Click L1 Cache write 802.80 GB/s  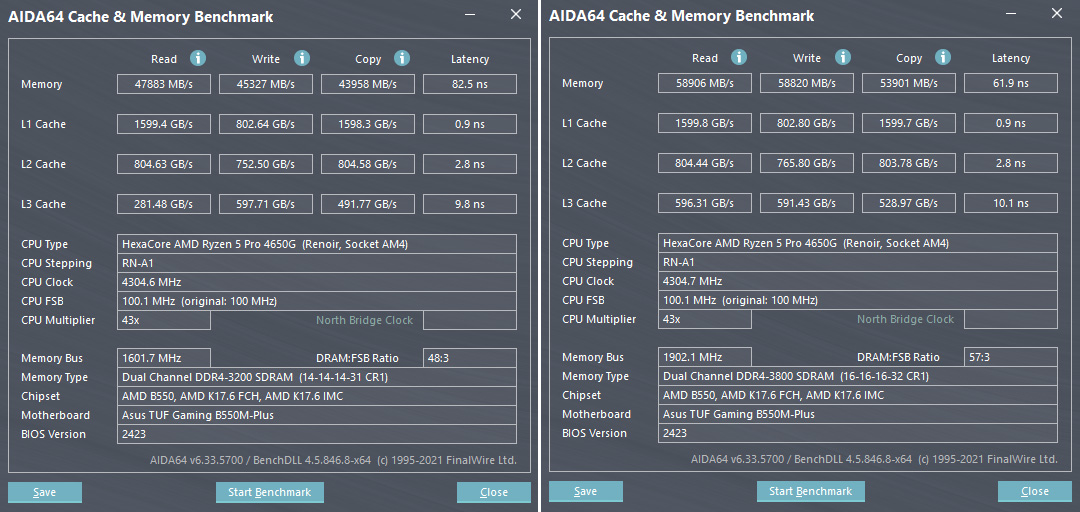(x=807, y=123)
